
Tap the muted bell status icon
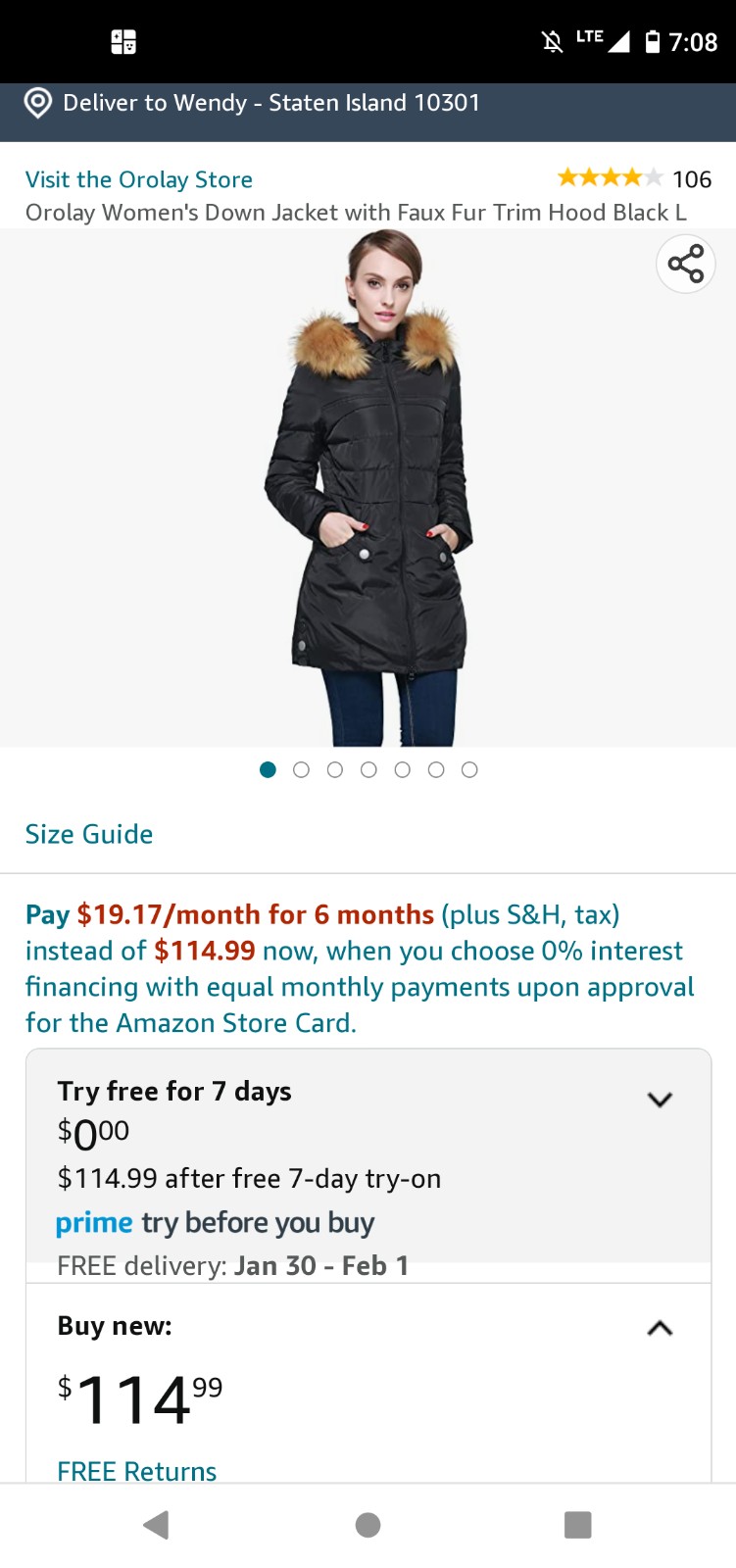click(553, 41)
